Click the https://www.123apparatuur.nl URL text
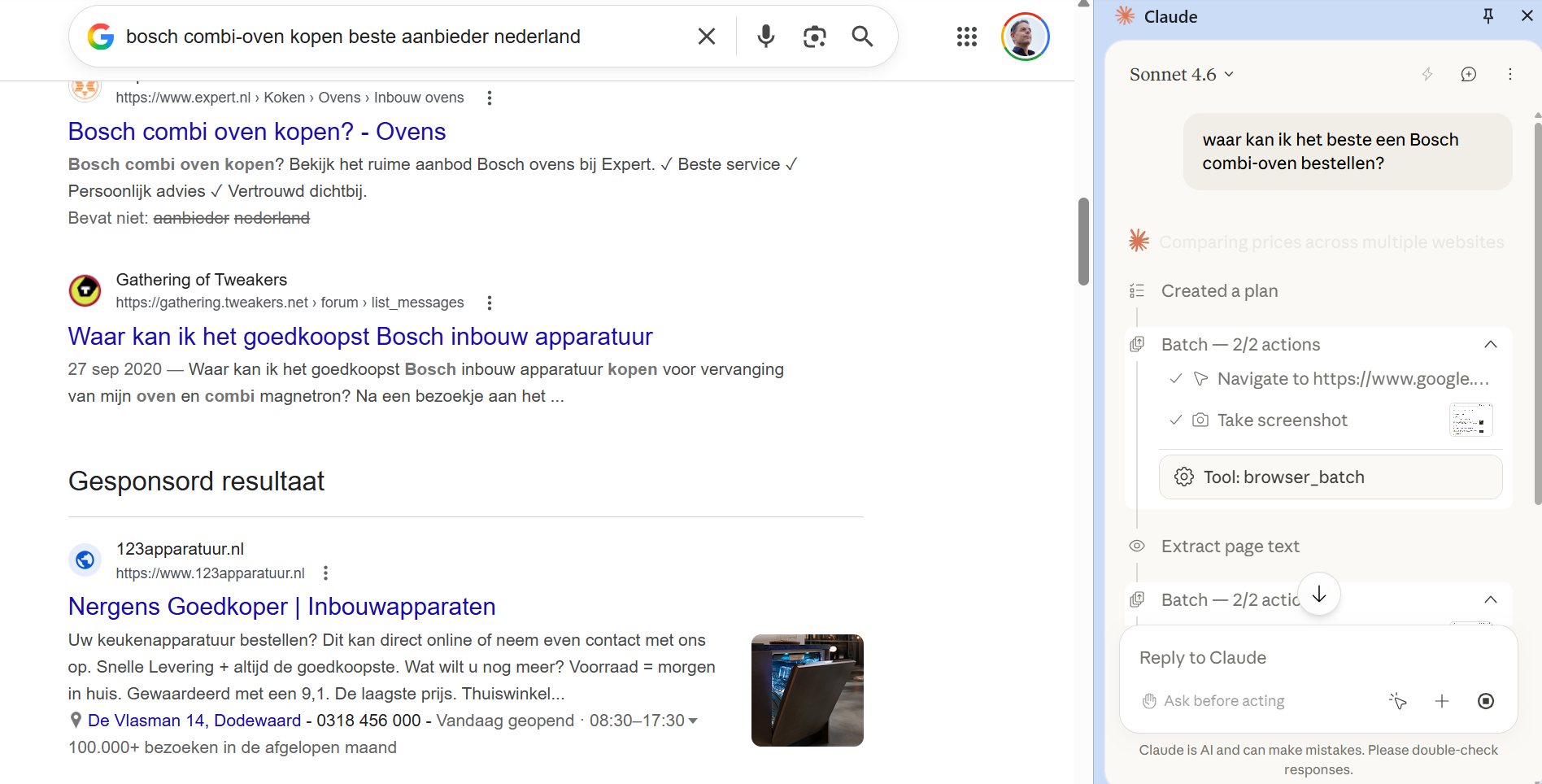The height and width of the screenshot is (784, 1542). pyautogui.click(x=210, y=573)
